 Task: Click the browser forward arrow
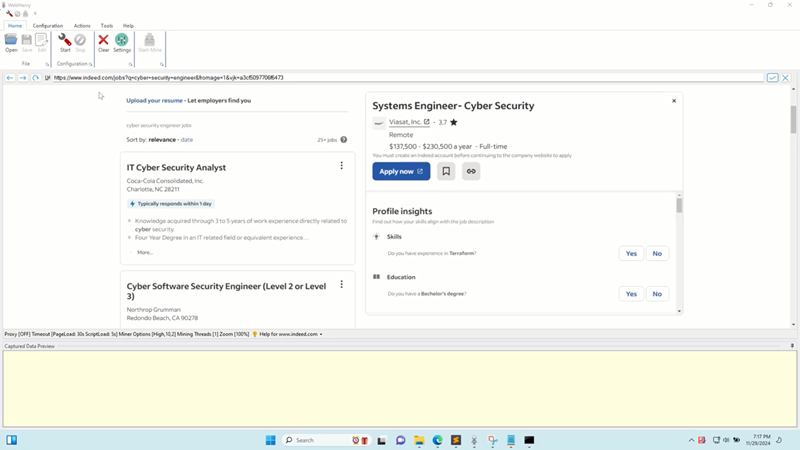[23, 78]
